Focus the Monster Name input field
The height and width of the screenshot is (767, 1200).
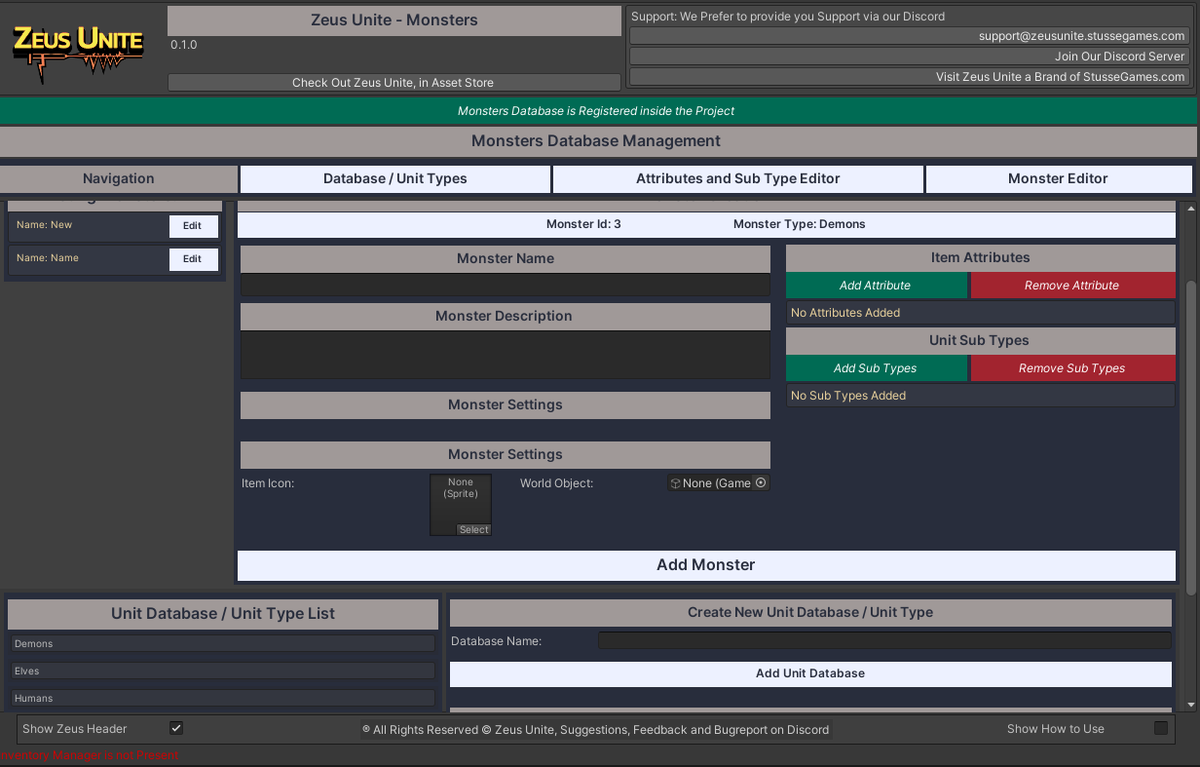coord(505,284)
